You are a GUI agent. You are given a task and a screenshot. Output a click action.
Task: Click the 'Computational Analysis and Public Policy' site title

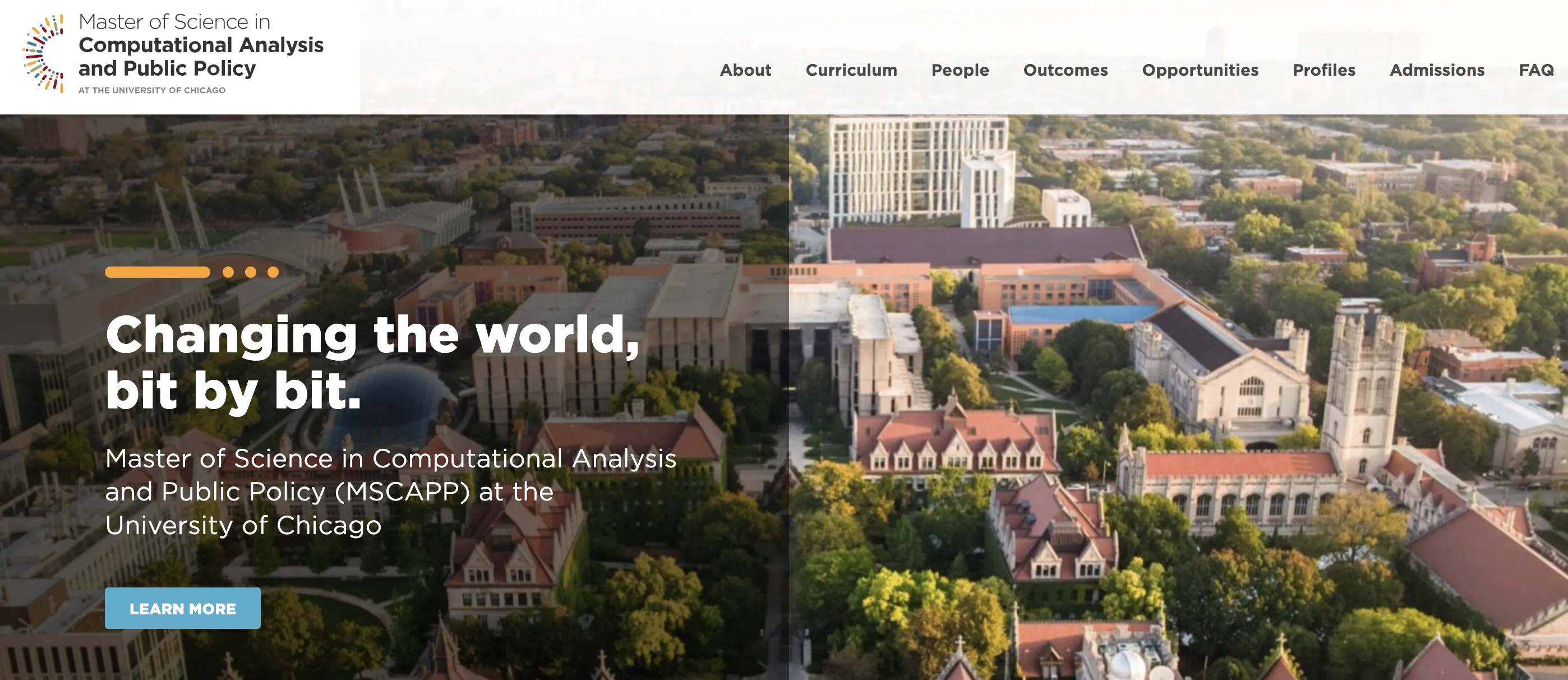coord(201,57)
